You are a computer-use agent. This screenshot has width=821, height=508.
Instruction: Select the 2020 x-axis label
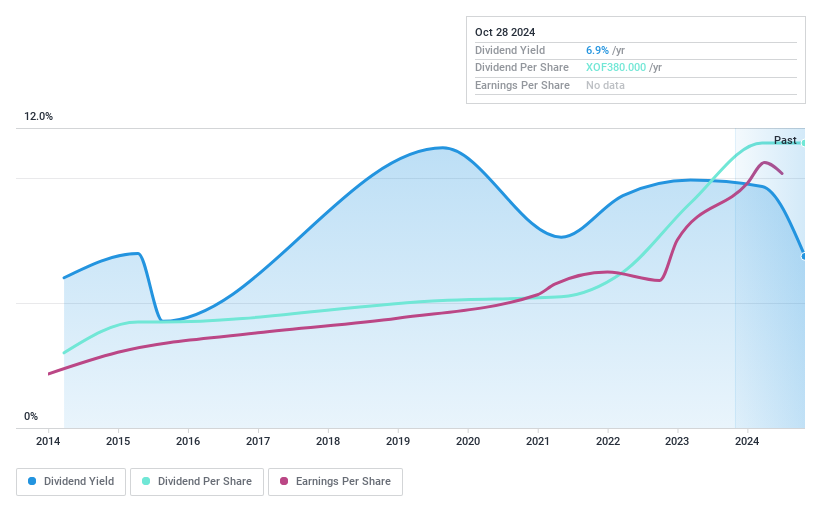(x=468, y=441)
